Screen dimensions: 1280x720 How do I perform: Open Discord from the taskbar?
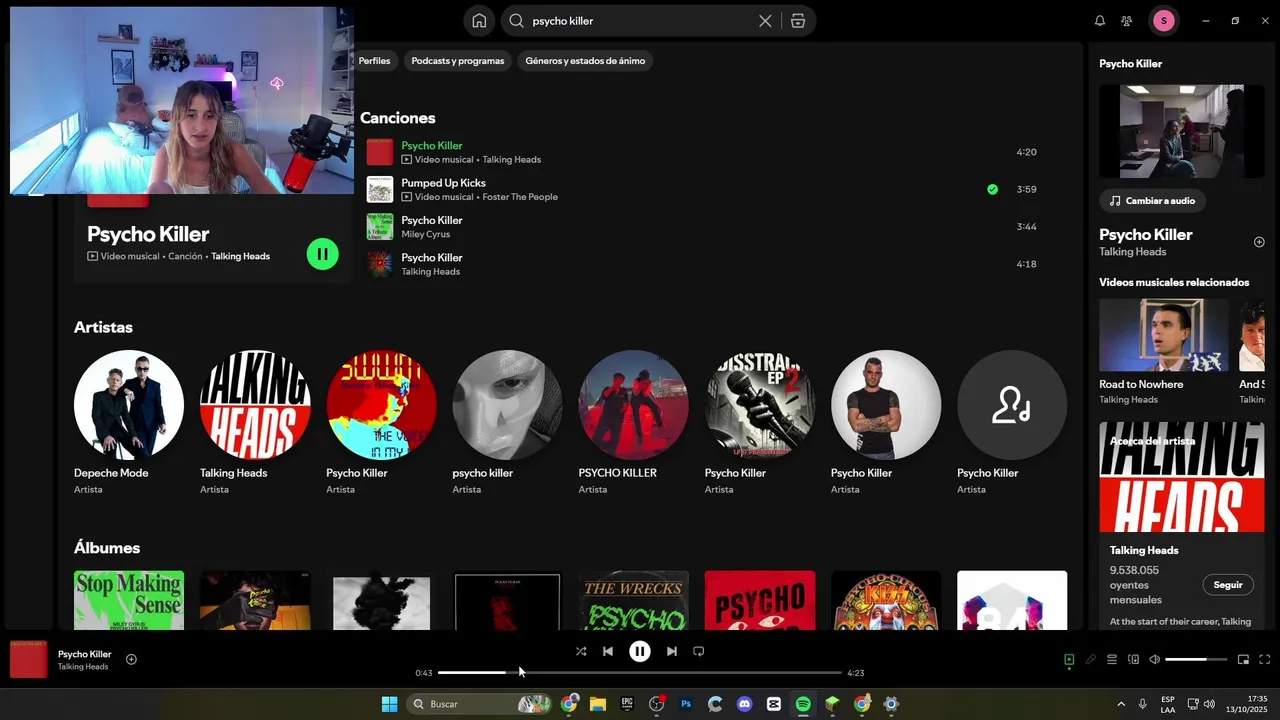pyautogui.click(x=744, y=704)
